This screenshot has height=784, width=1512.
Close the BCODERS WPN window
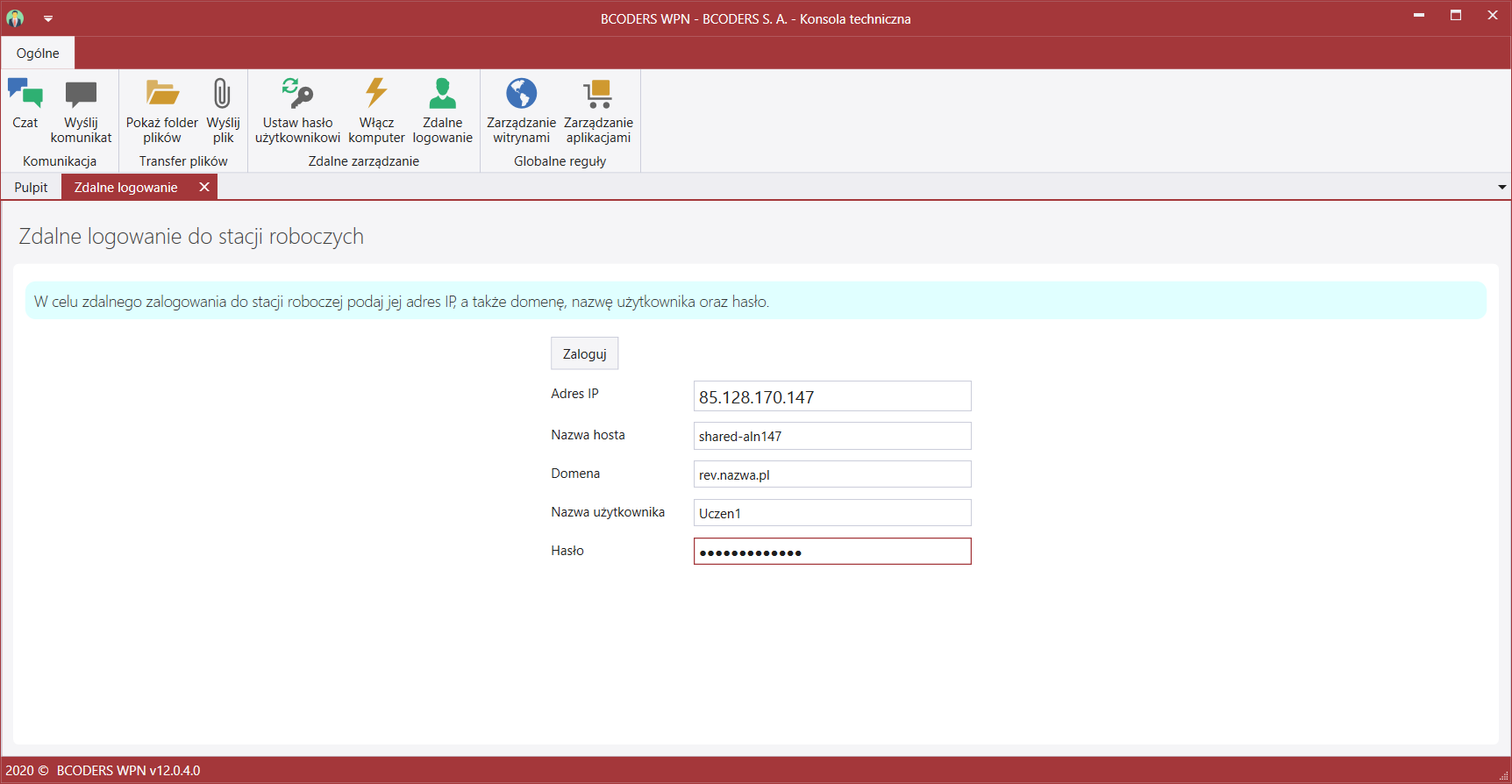click(1493, 16)
